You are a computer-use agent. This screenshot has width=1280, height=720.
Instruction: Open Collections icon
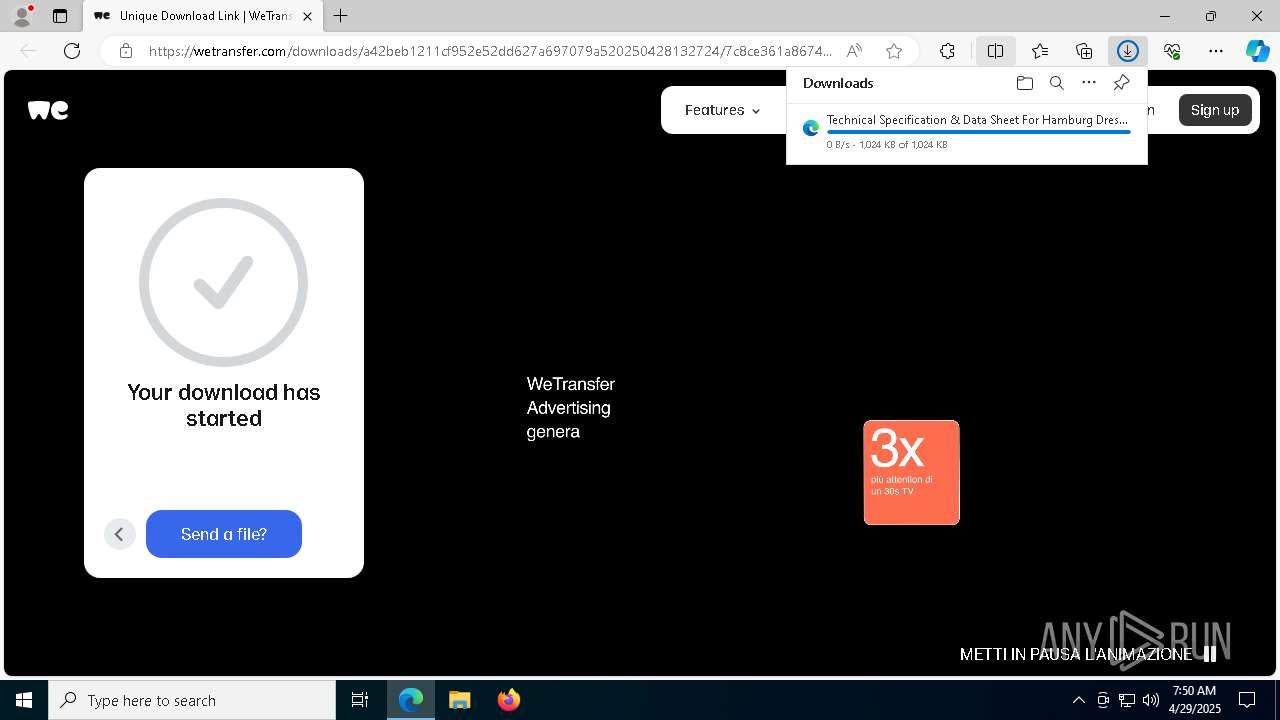[x=1084, y=51]
